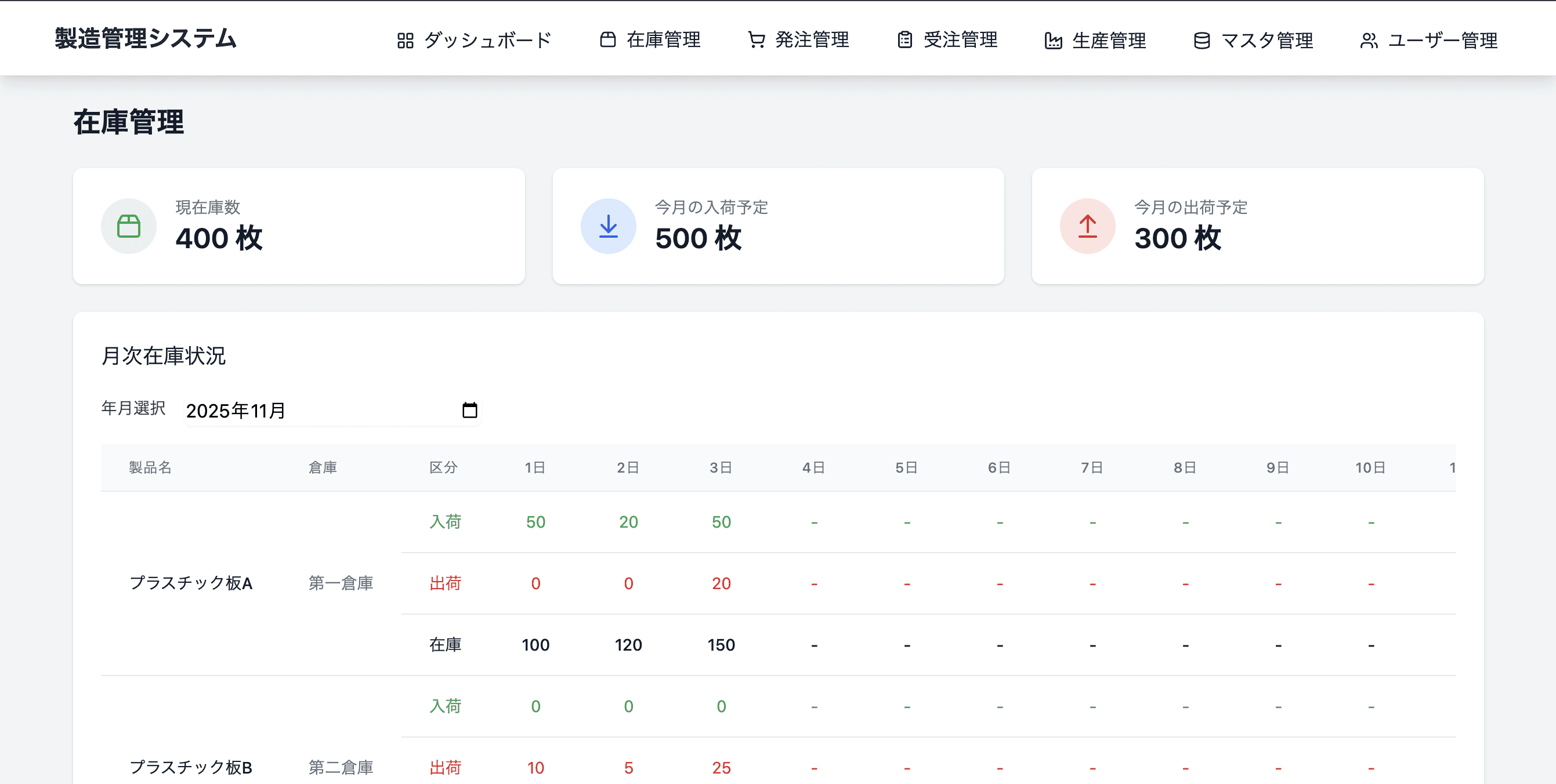Click the 在庫 row label
1556x784 pixels.
point(445,645)
